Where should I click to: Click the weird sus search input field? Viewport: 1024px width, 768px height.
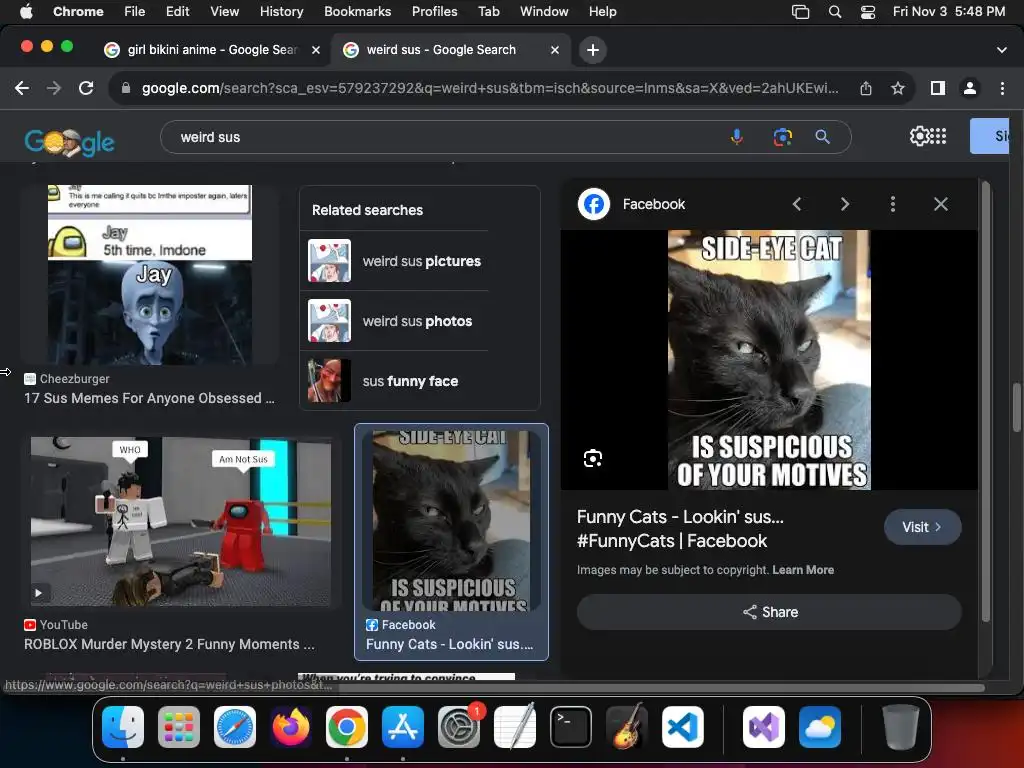pyautogui.click(x=444, y=137)
